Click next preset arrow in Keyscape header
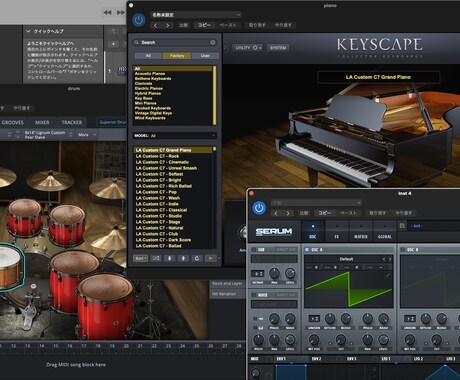The height and width of the screenshot is (380, 460). (x=168, y=25)
